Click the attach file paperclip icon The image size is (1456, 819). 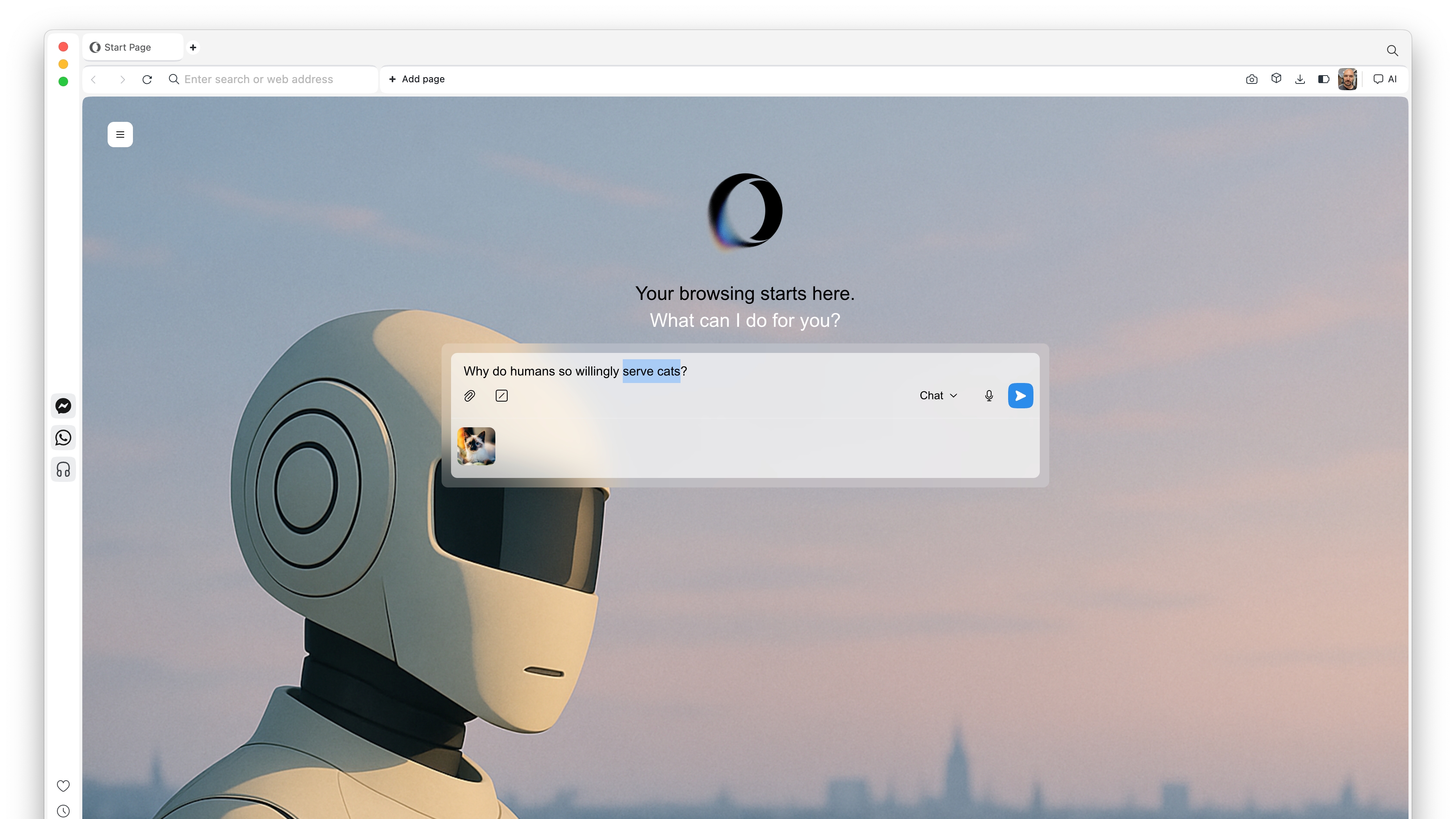click(469, 396)
